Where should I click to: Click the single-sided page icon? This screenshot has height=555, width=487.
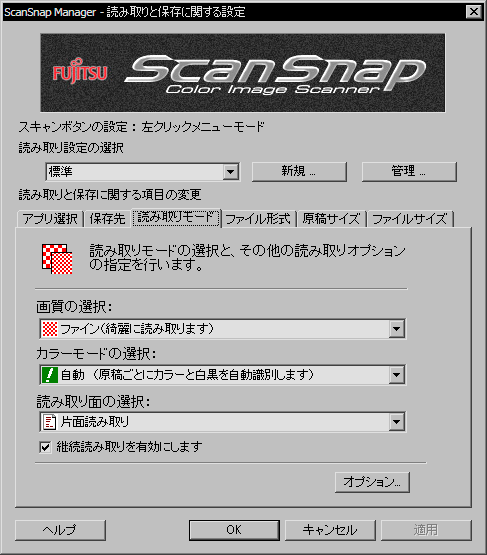coord(50,422)
